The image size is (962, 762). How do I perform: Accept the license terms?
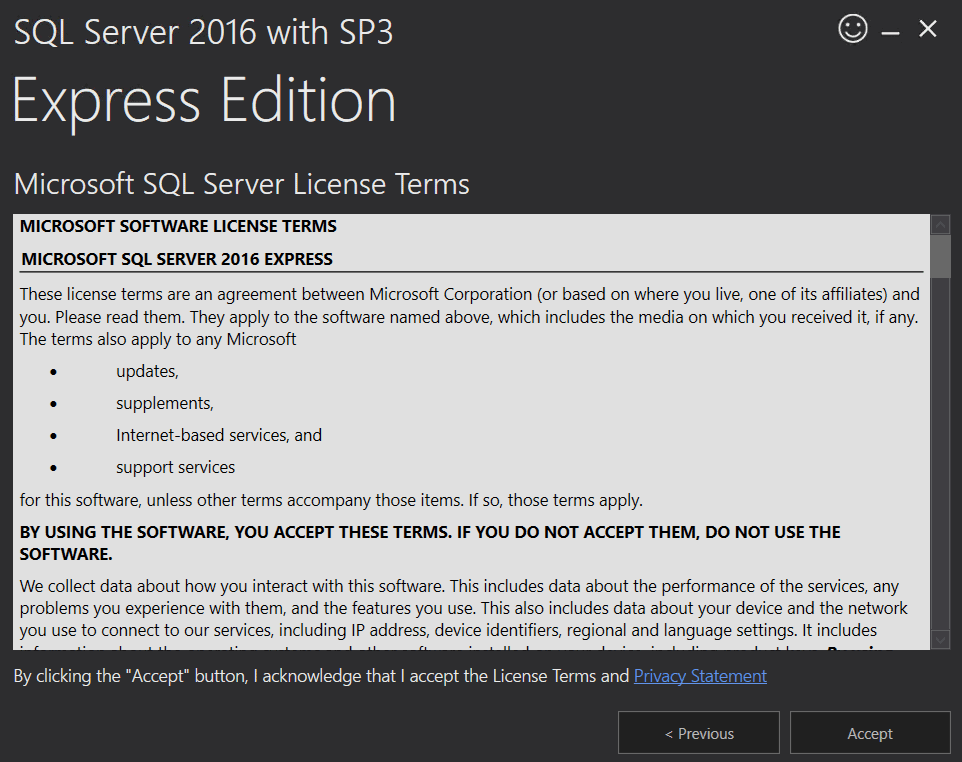click(x=869, y=733)
